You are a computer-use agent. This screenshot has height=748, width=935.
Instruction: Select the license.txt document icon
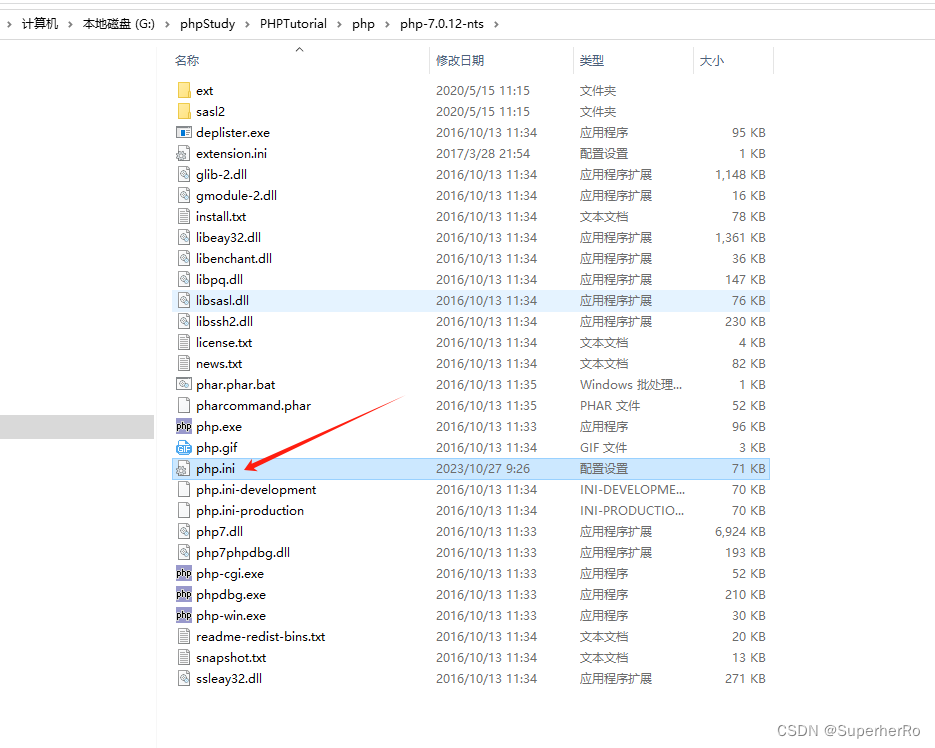pos(184,342)
